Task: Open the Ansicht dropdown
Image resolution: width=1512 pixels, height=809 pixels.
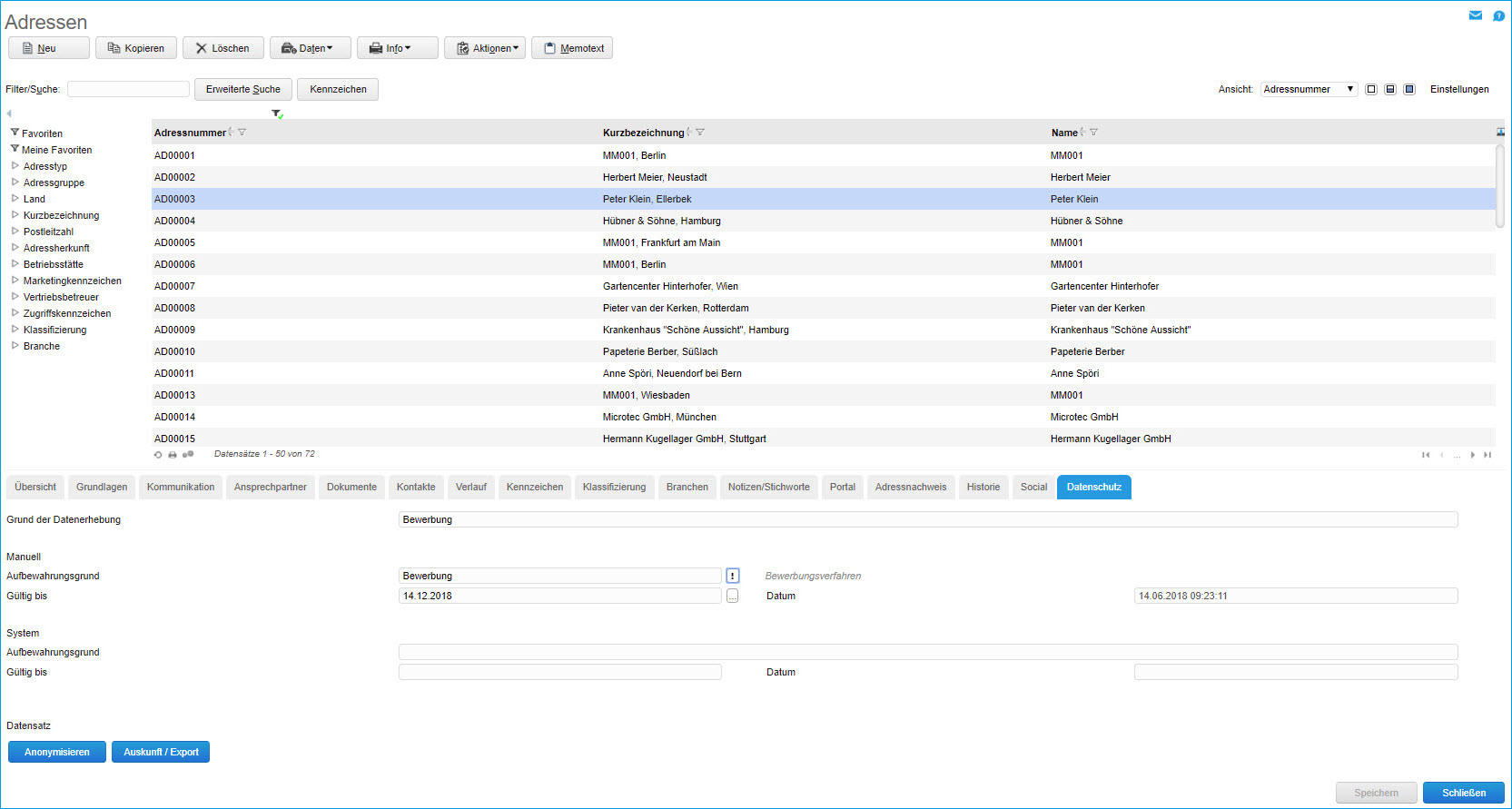Action: (x=1309, y=89)
